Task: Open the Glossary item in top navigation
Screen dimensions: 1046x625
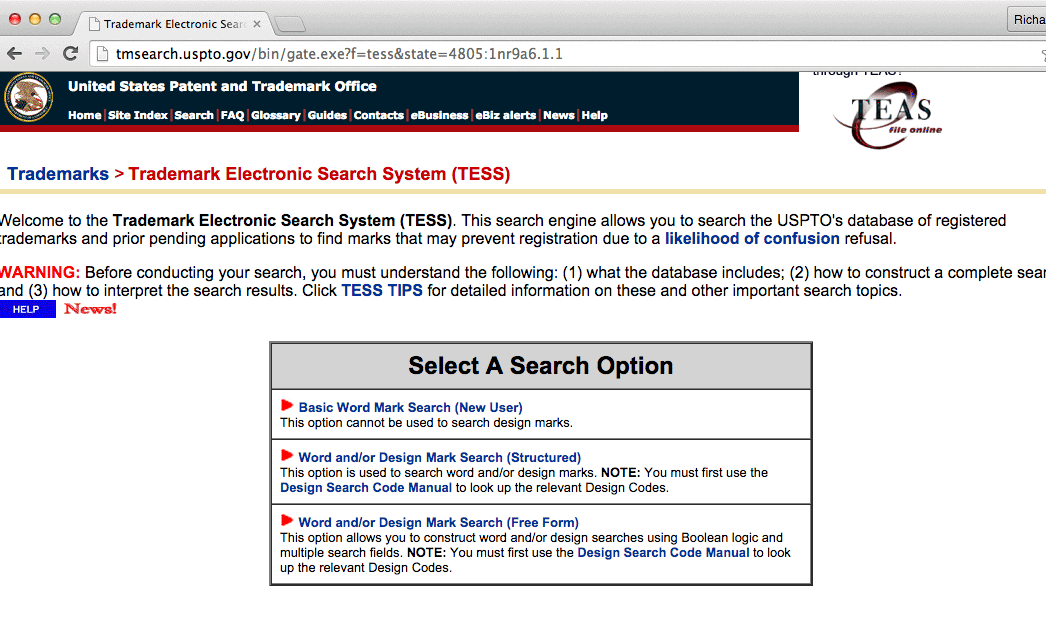Action: [x=275, y=116]
